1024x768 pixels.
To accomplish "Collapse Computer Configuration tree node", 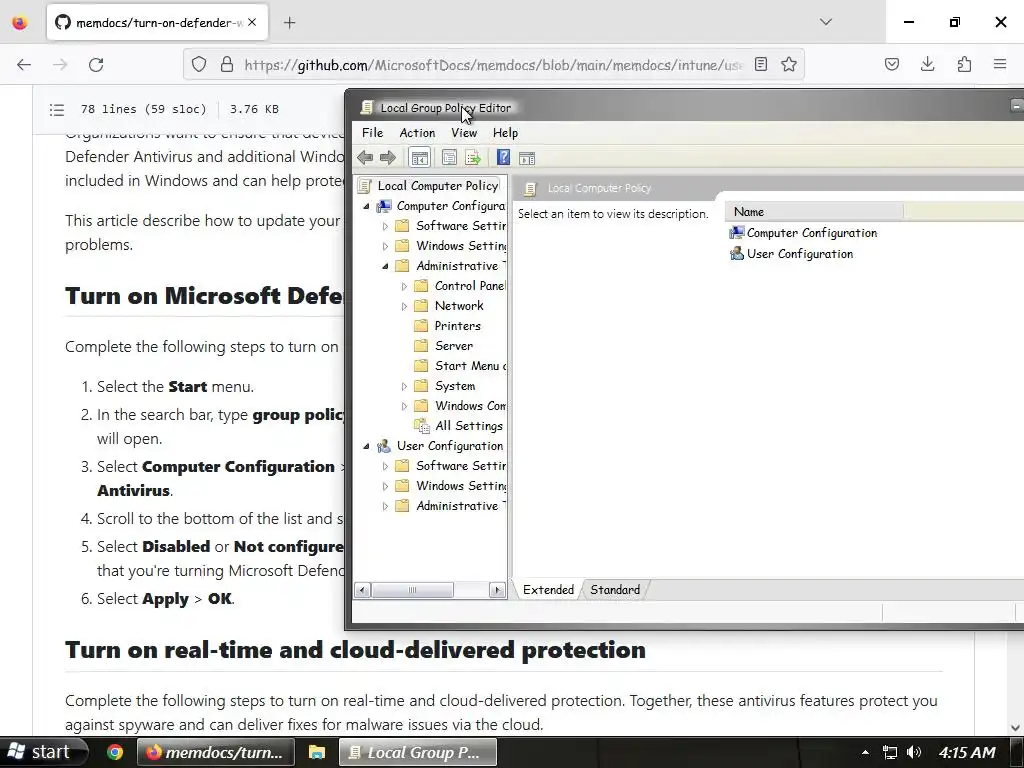I will (366, 206).
